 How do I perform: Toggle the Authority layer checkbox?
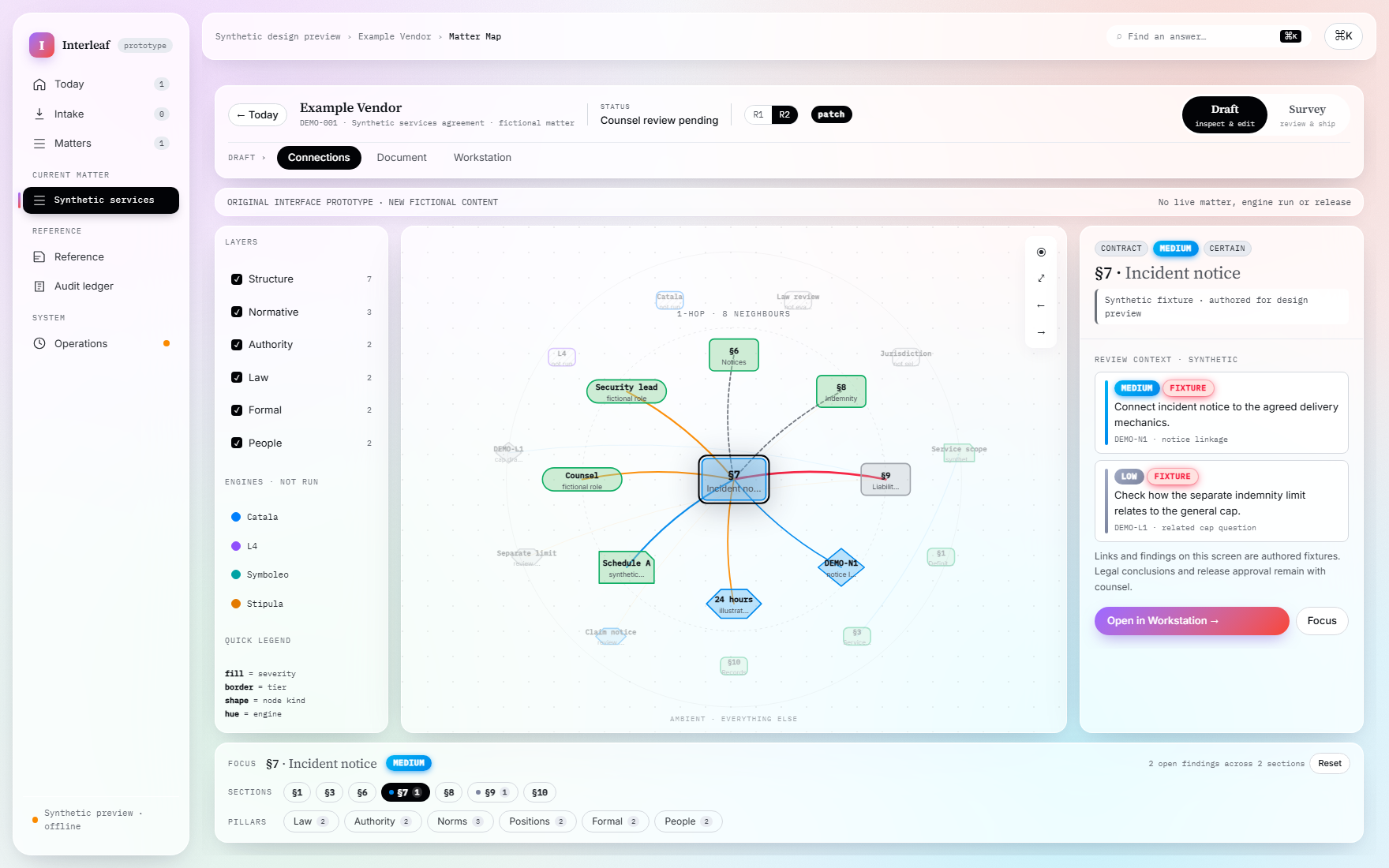(237, 345)
